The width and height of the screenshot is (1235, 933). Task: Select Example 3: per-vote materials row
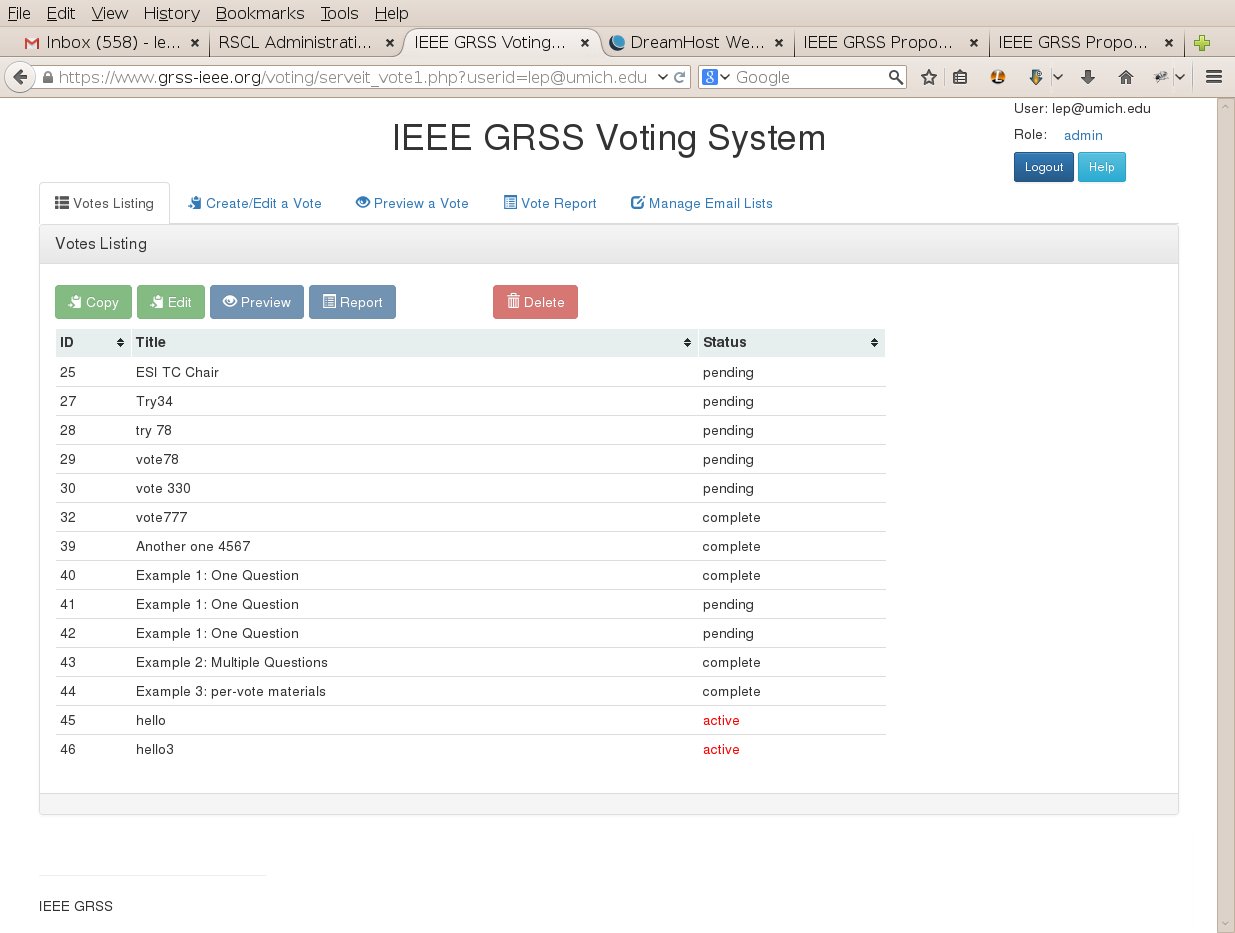470,691
